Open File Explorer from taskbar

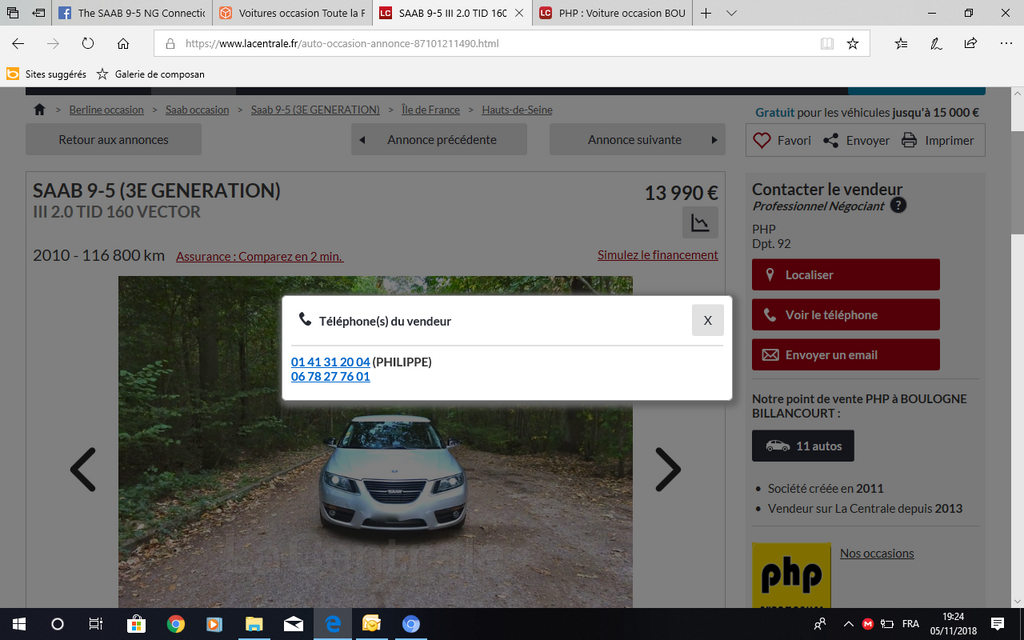click(254, 624)
